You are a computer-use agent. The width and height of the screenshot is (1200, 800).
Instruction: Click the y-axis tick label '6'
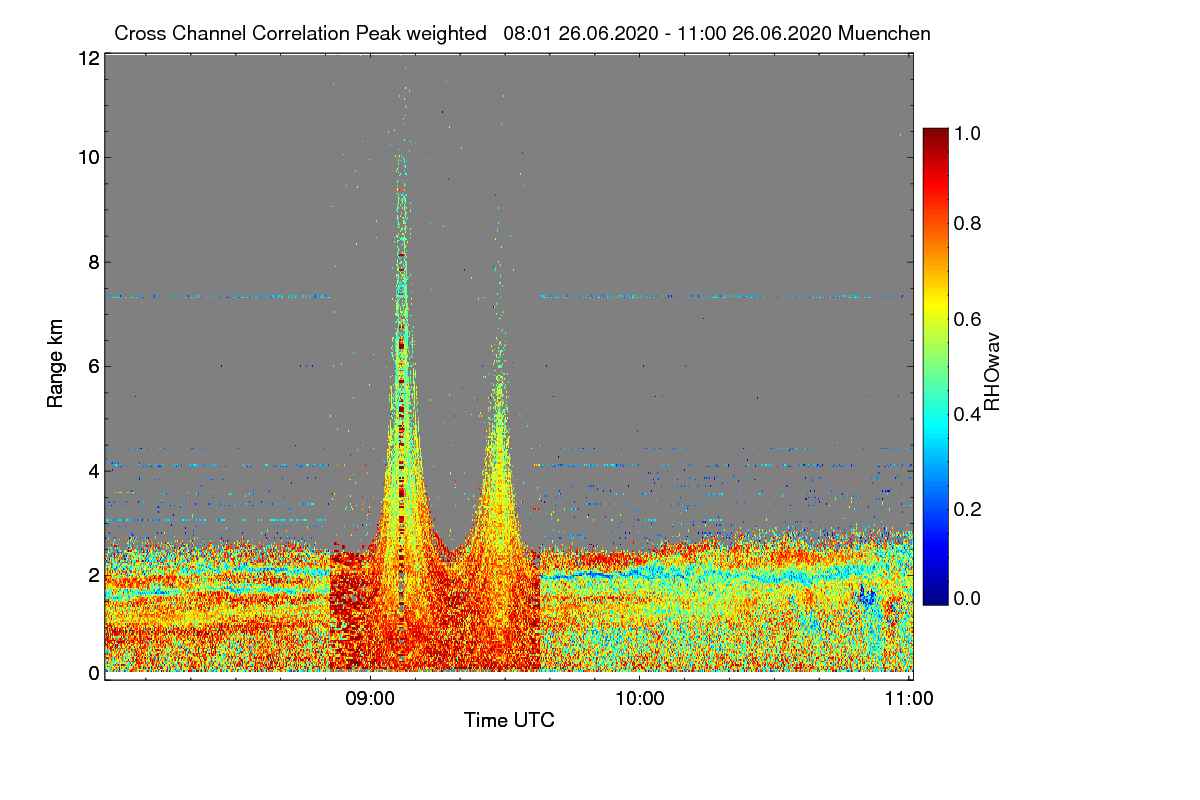tap(92, 366)
